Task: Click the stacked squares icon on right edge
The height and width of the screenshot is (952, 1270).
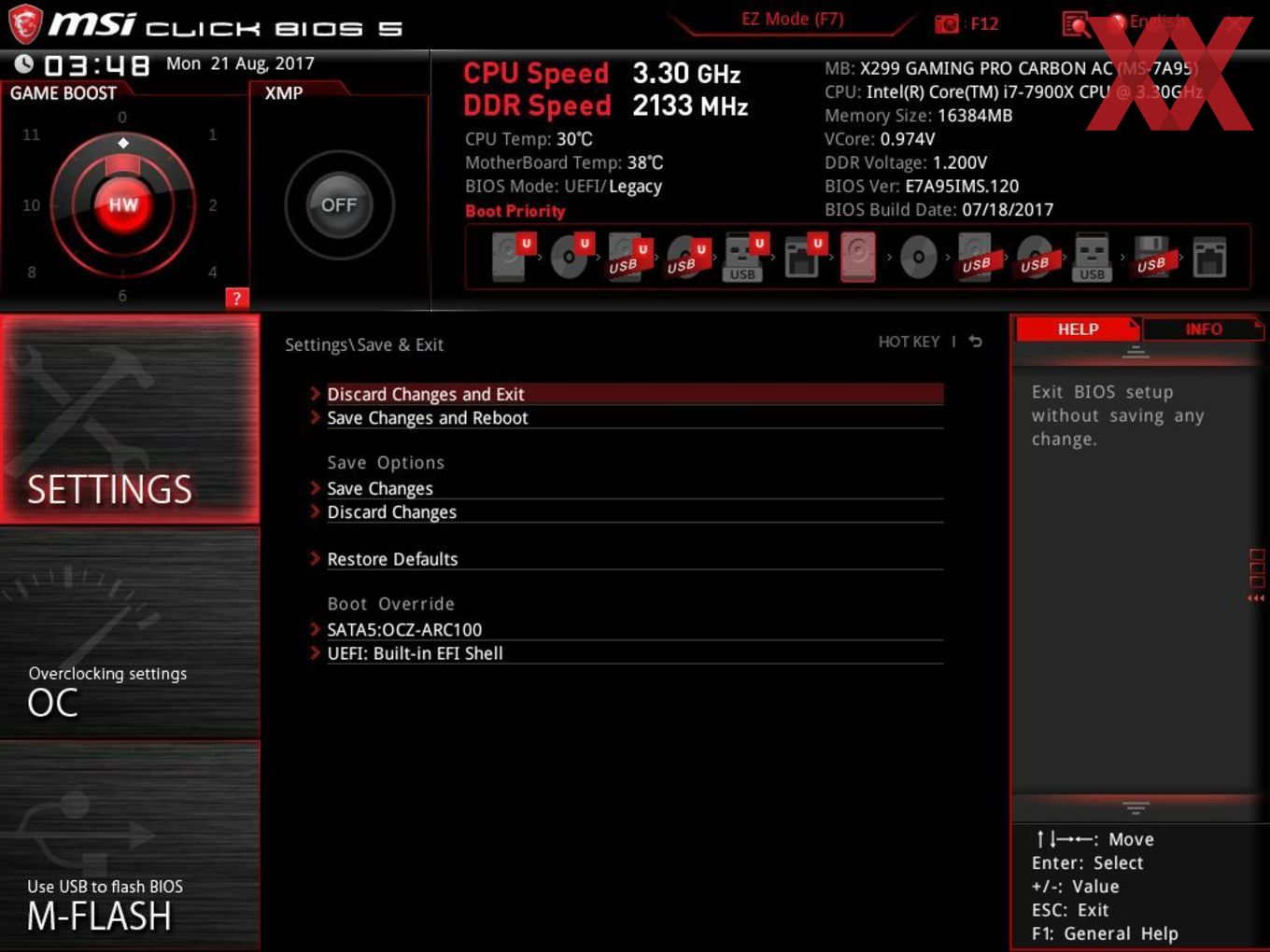Action: (x=1257, y=568)
